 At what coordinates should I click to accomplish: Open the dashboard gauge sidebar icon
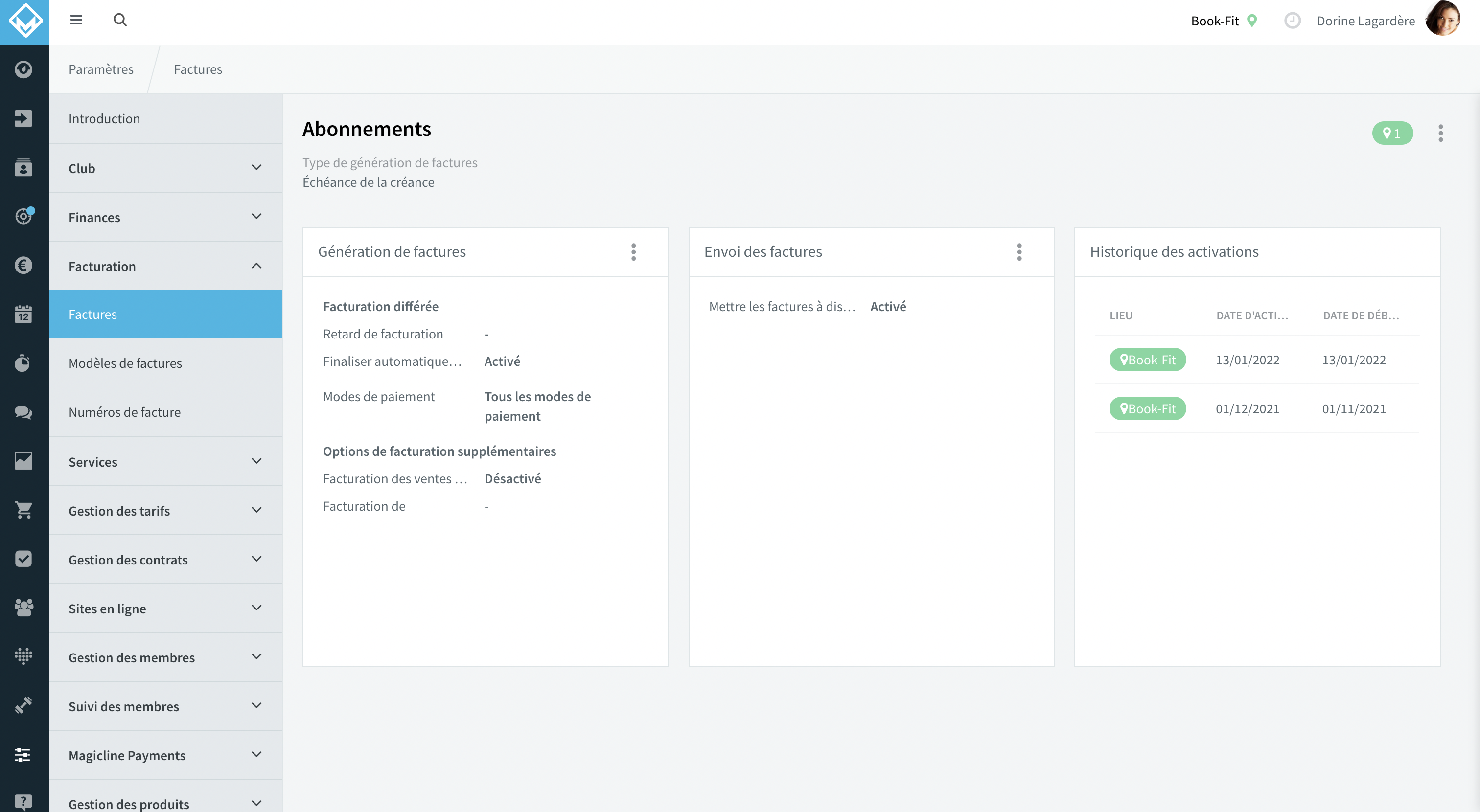click(23, 69)
